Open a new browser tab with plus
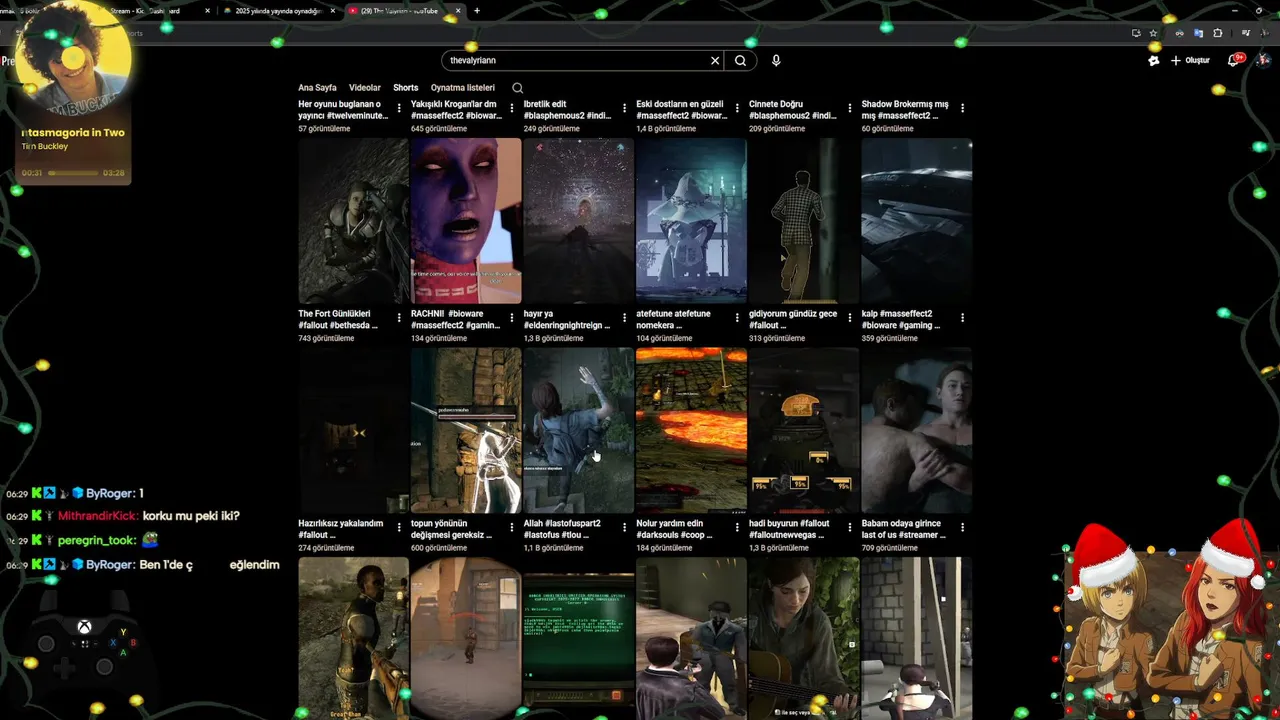This screenshot has height=720, width=1280. click(x=477, y=11)
